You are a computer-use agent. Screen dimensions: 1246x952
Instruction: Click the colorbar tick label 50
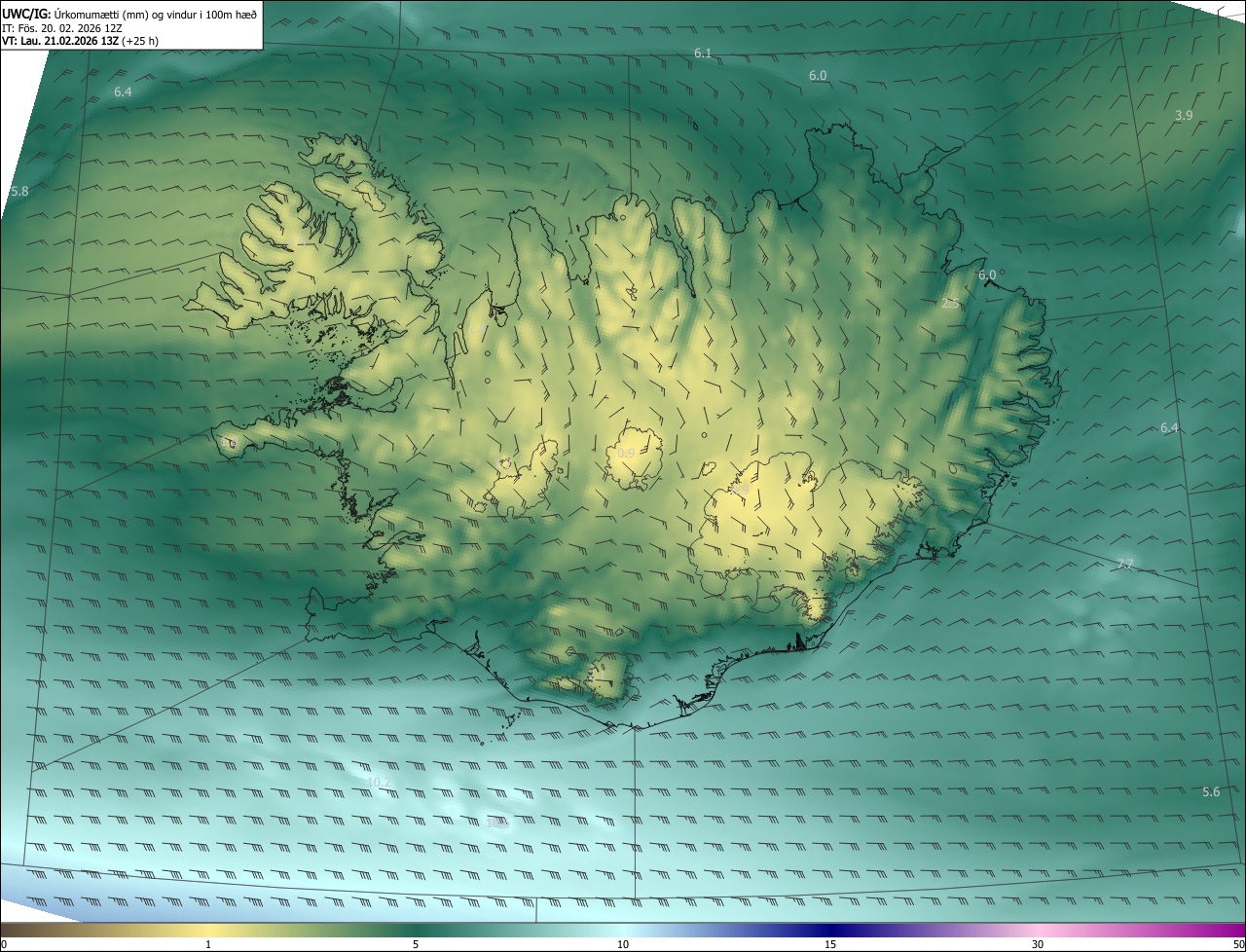point(1238,944)
